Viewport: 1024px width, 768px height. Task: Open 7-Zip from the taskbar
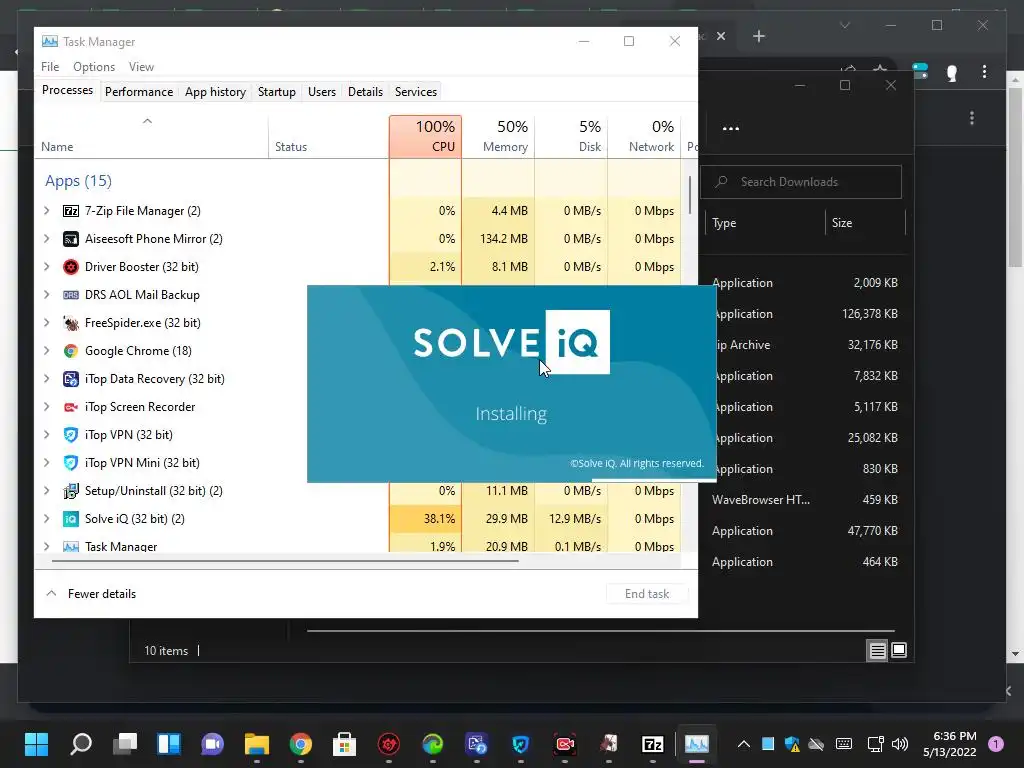pos(652,744)
